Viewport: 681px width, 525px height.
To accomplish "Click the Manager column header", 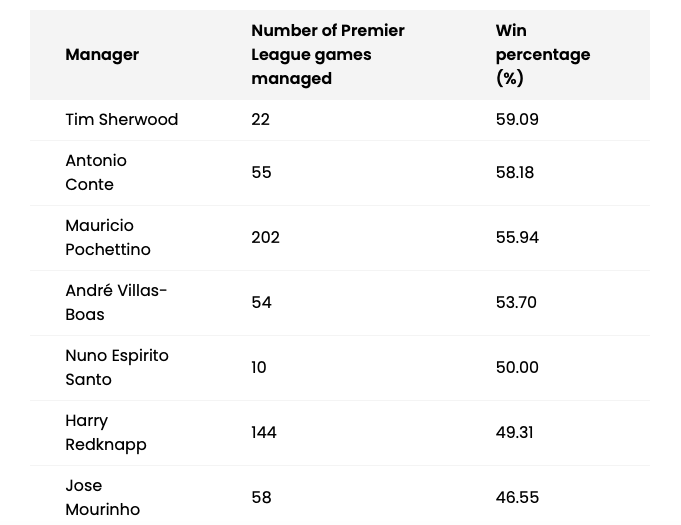I will pos(102,55).
